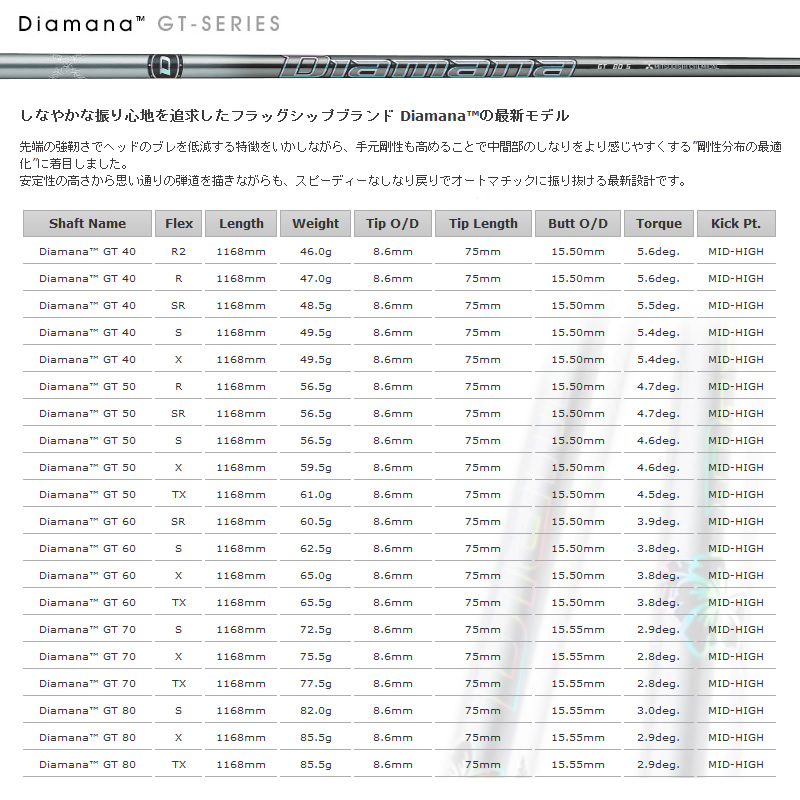Select the 65.0g weight value
The image size is (800, 800).
tap(316, 576)
